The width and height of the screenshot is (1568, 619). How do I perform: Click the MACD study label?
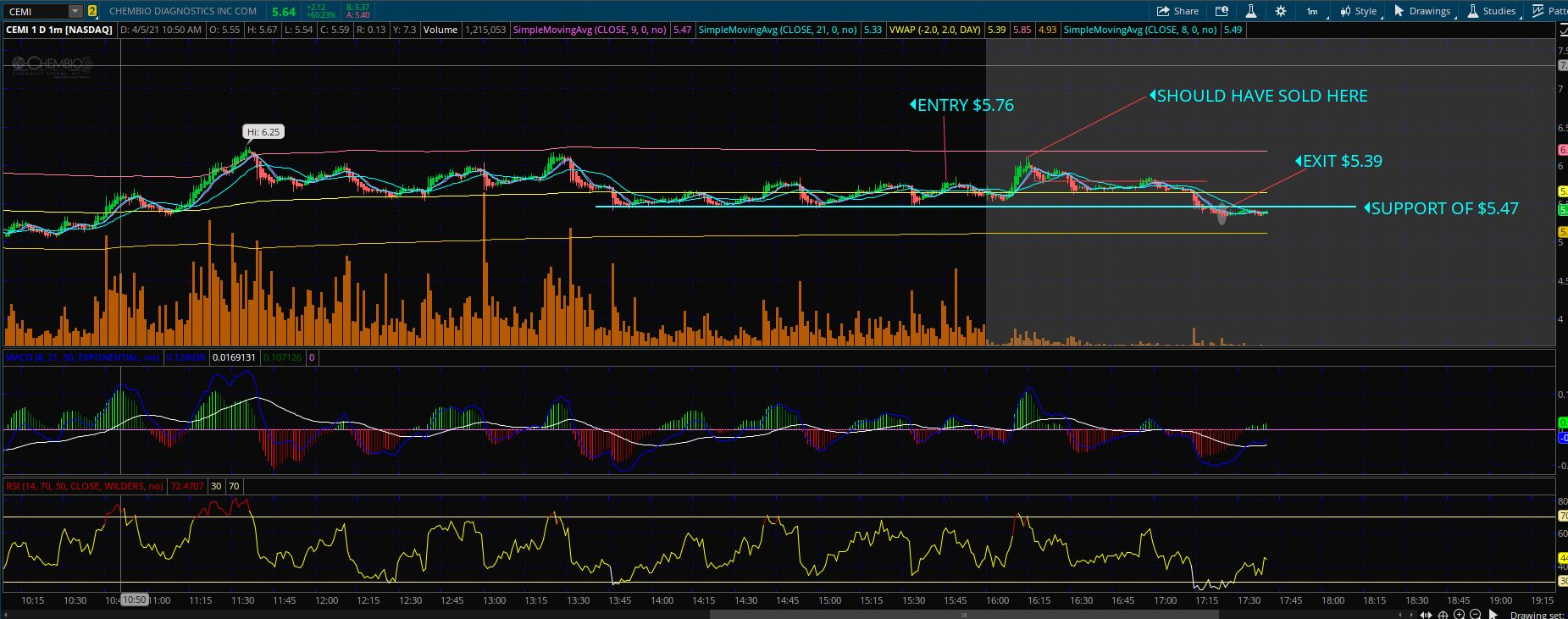[x=82, y=357]
